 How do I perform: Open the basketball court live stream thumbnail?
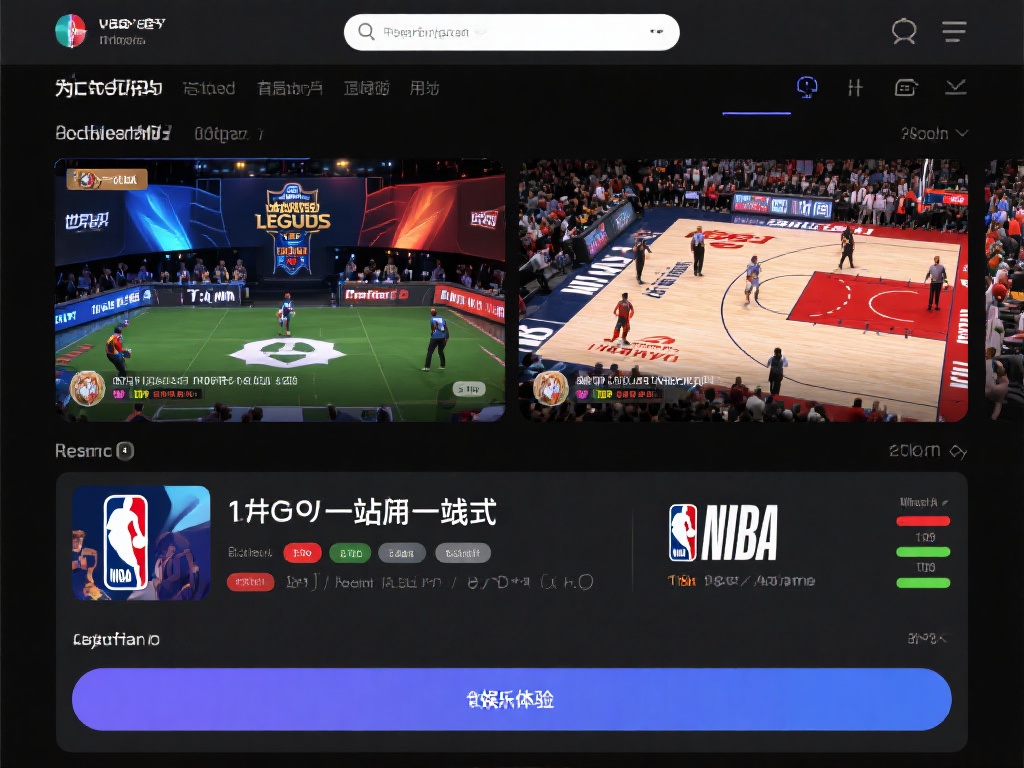(743, 290)
